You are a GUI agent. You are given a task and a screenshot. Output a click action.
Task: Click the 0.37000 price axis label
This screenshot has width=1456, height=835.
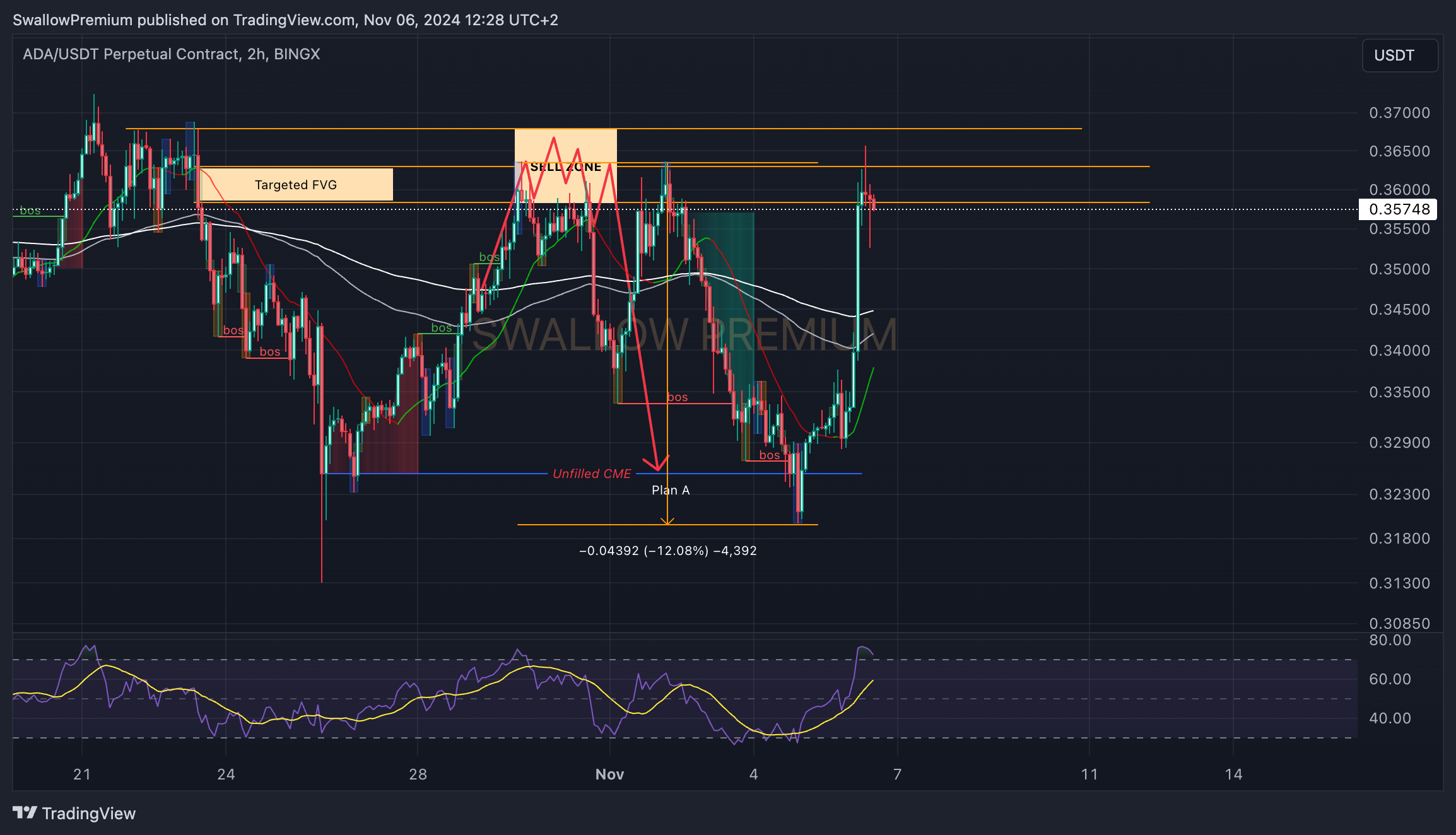click(1399, 113)
